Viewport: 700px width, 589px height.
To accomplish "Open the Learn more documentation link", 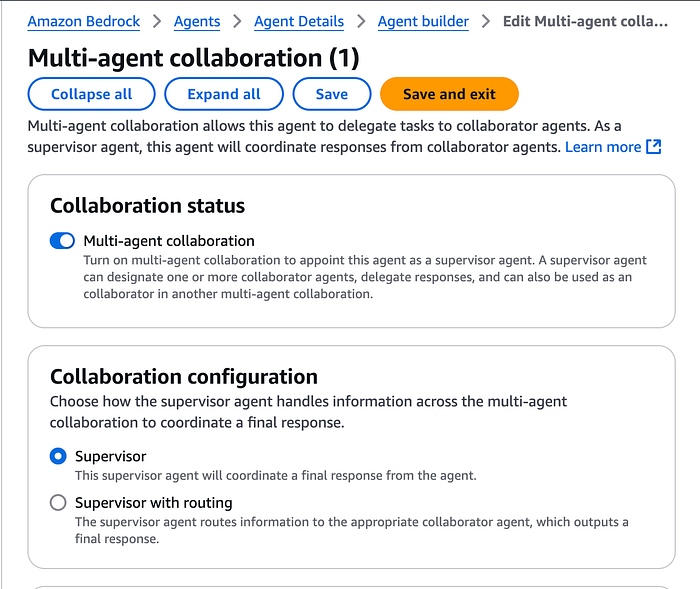I will [603, 147].
